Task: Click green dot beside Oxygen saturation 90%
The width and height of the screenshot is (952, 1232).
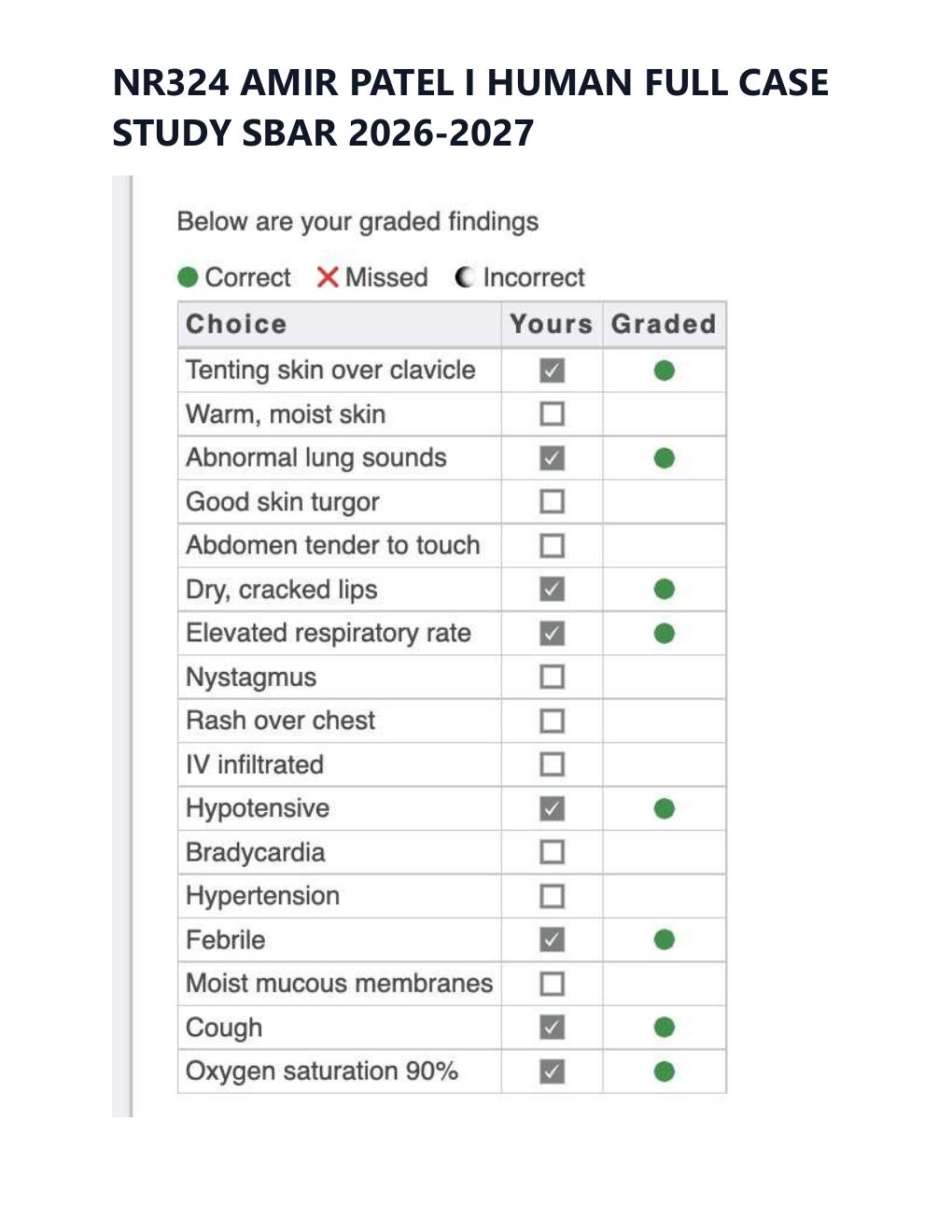Action: pyautogui.click(x=665, y=1071)
